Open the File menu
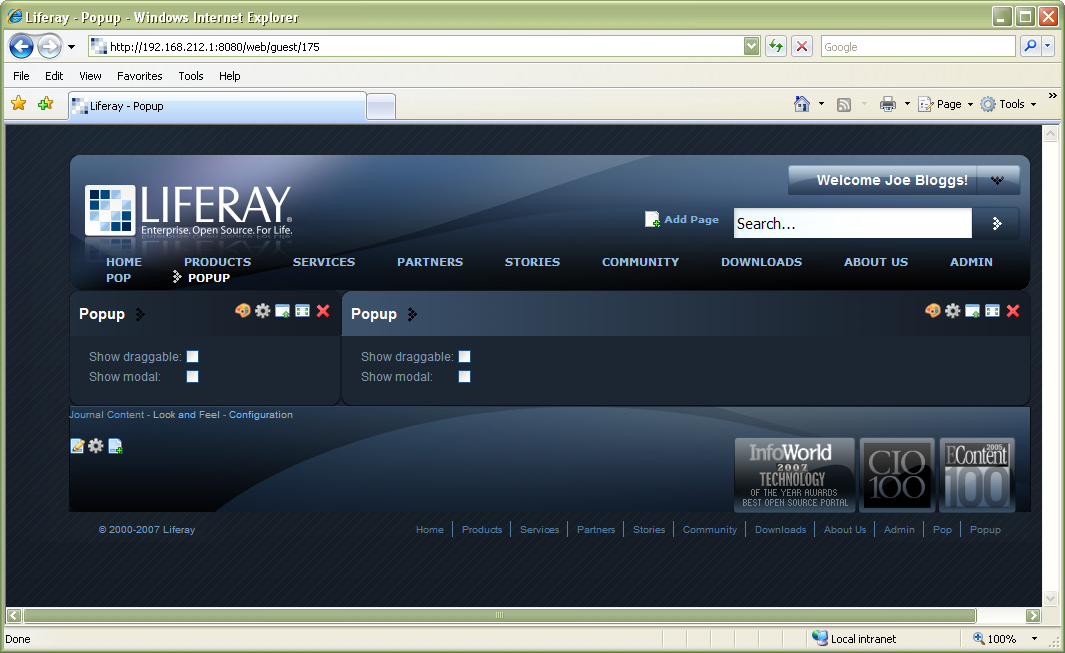 coord(21,76)
